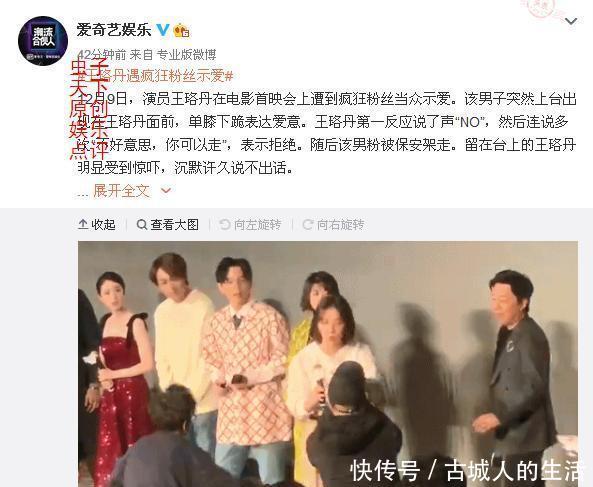Click the premiere photo in the post
593x487 pixels.
point(328,364)
